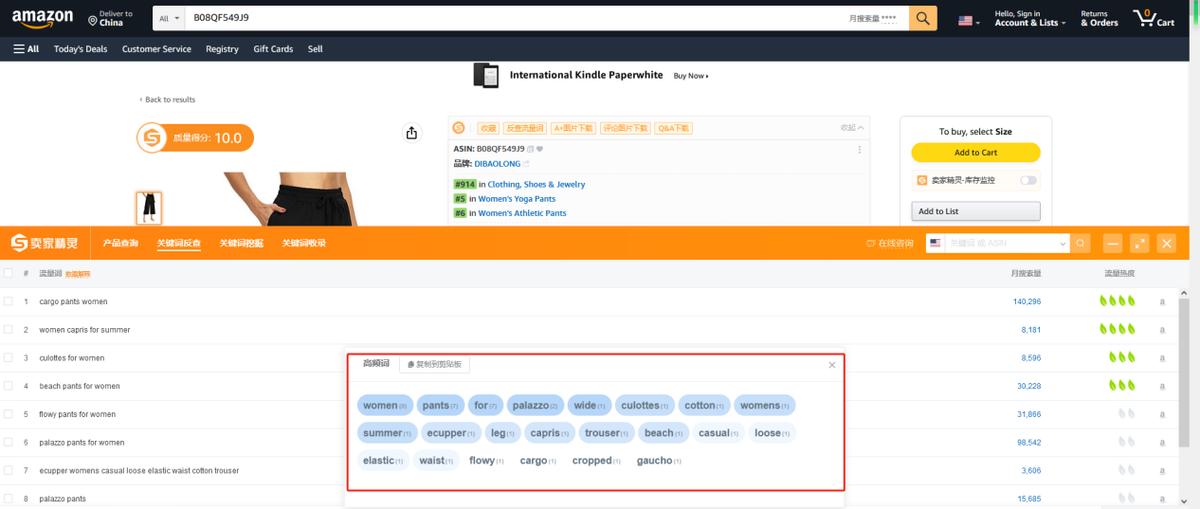Click the 关键词 或 ASIN input field
Screen dimensions: 1200x509
(x=1001, y=243)
